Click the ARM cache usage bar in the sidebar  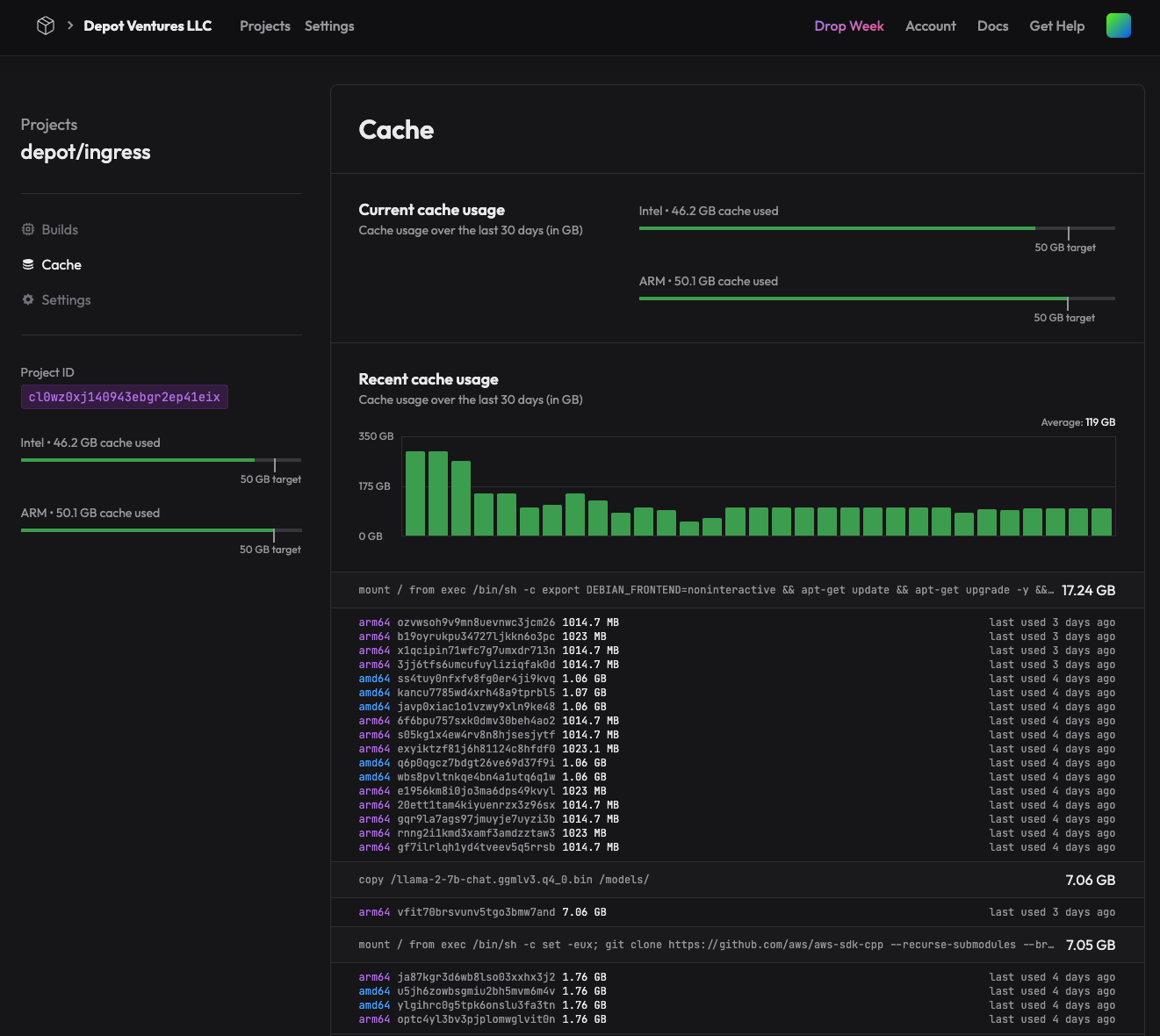(x=161, y=530)
